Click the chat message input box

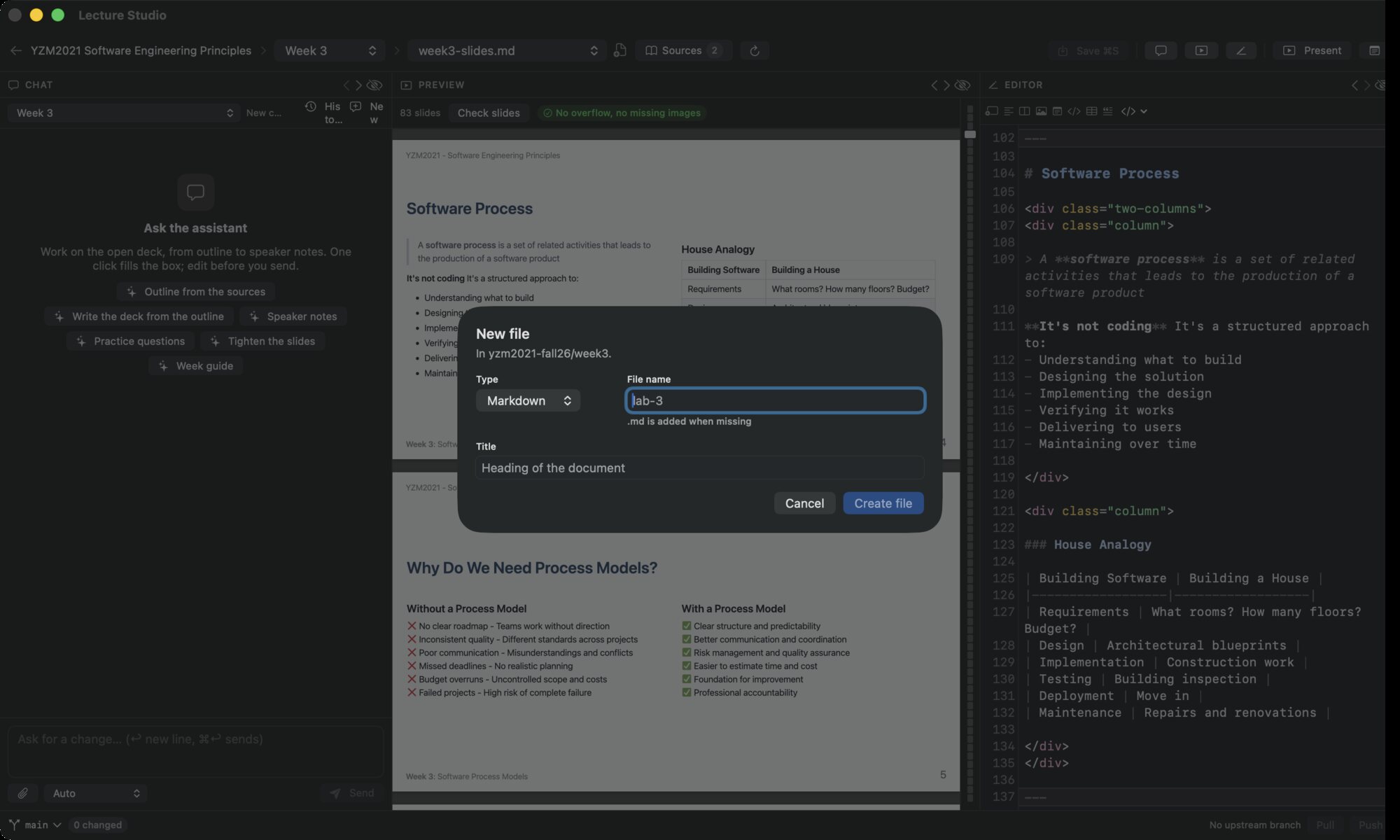[195, 752]
